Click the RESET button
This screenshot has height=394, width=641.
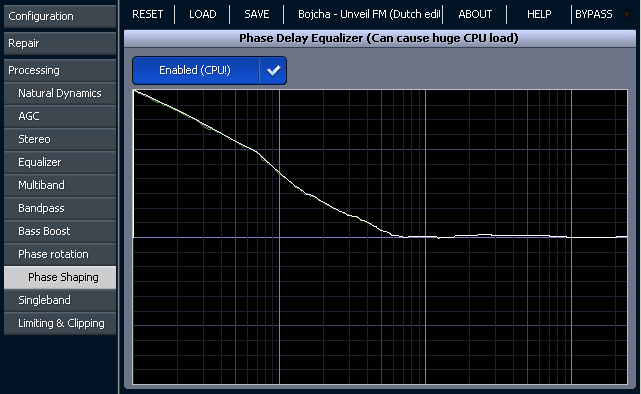(148, 14)
